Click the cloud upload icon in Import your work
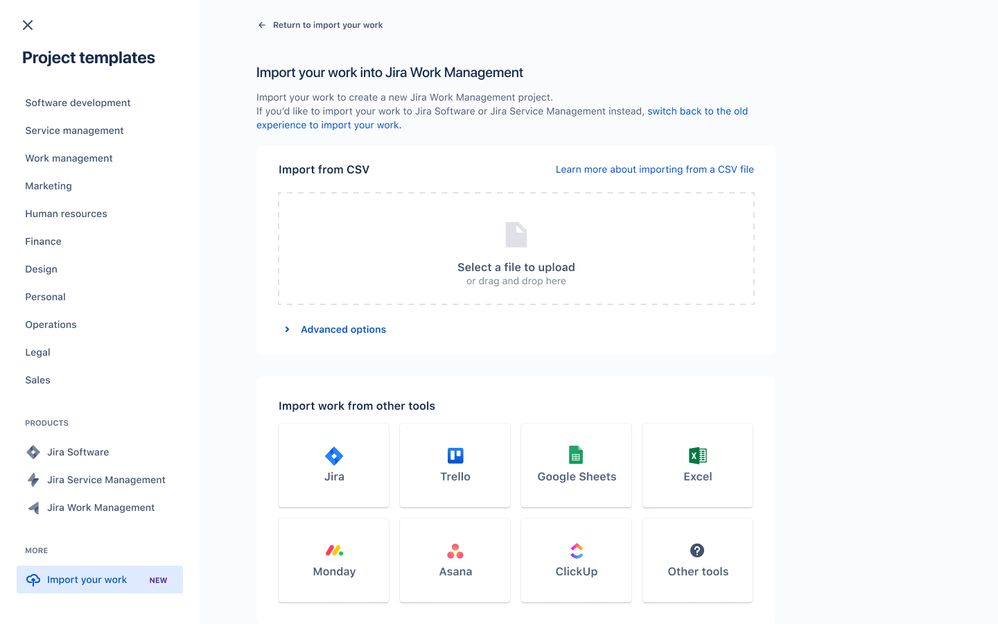998x624 pixels. [33, 579]
